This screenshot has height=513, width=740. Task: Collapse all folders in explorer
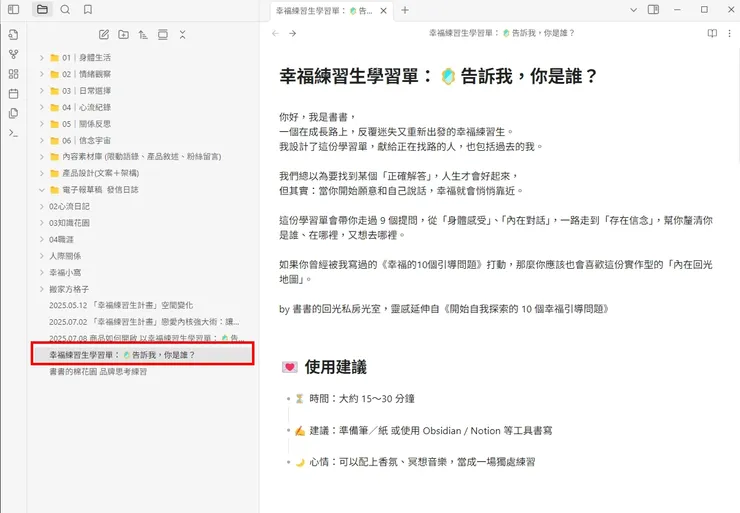[x=183, y=34]
